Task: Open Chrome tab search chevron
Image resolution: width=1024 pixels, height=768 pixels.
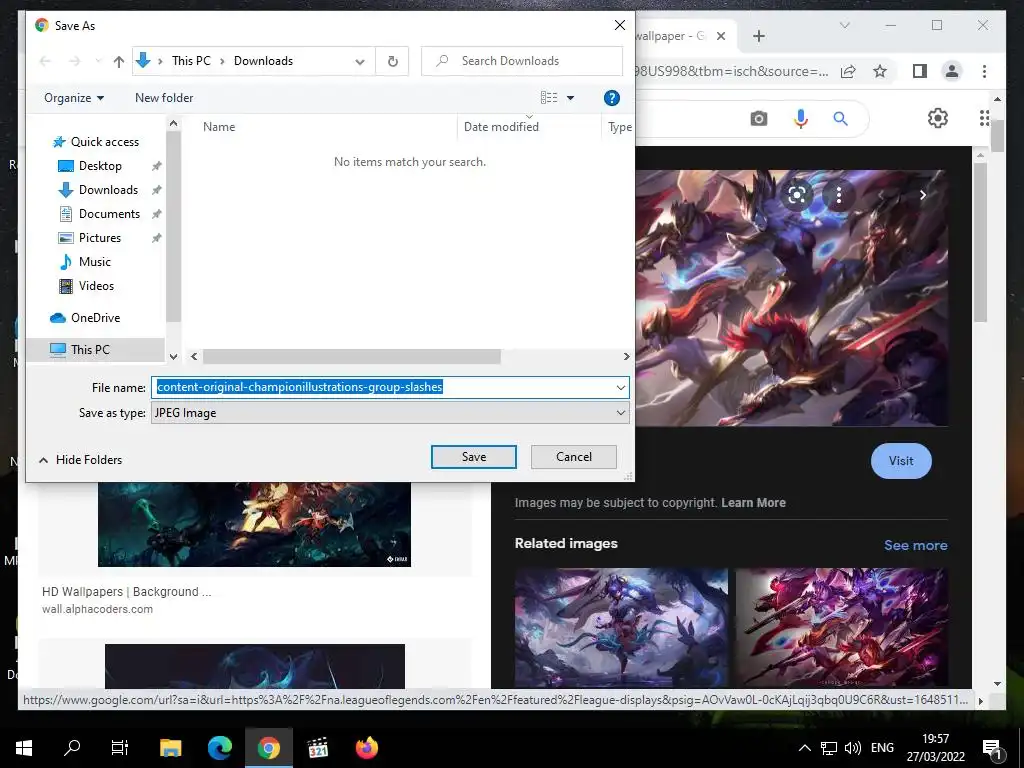Action: (844, 25)
